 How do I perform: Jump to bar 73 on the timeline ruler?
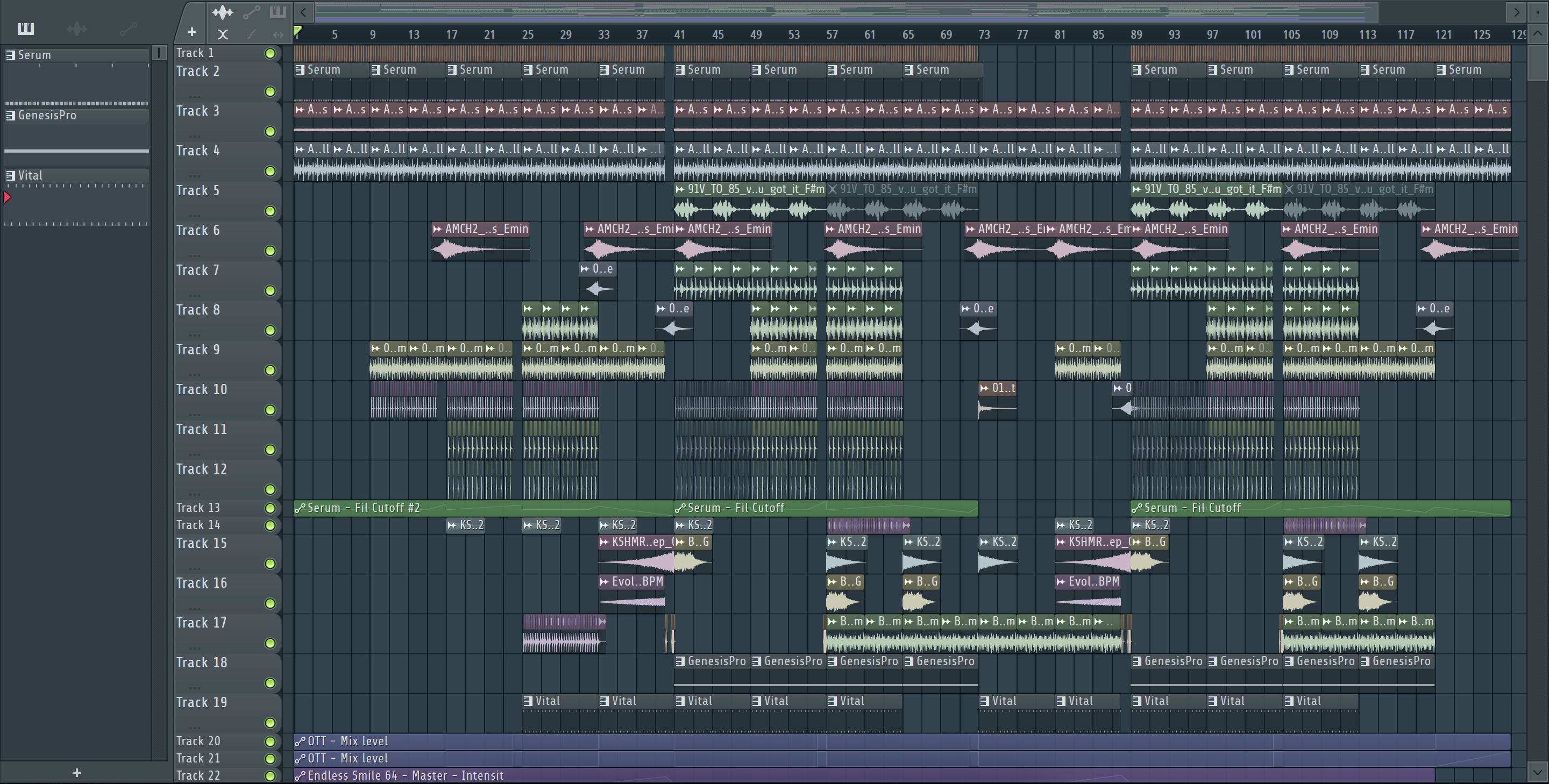tap(984, 34)
